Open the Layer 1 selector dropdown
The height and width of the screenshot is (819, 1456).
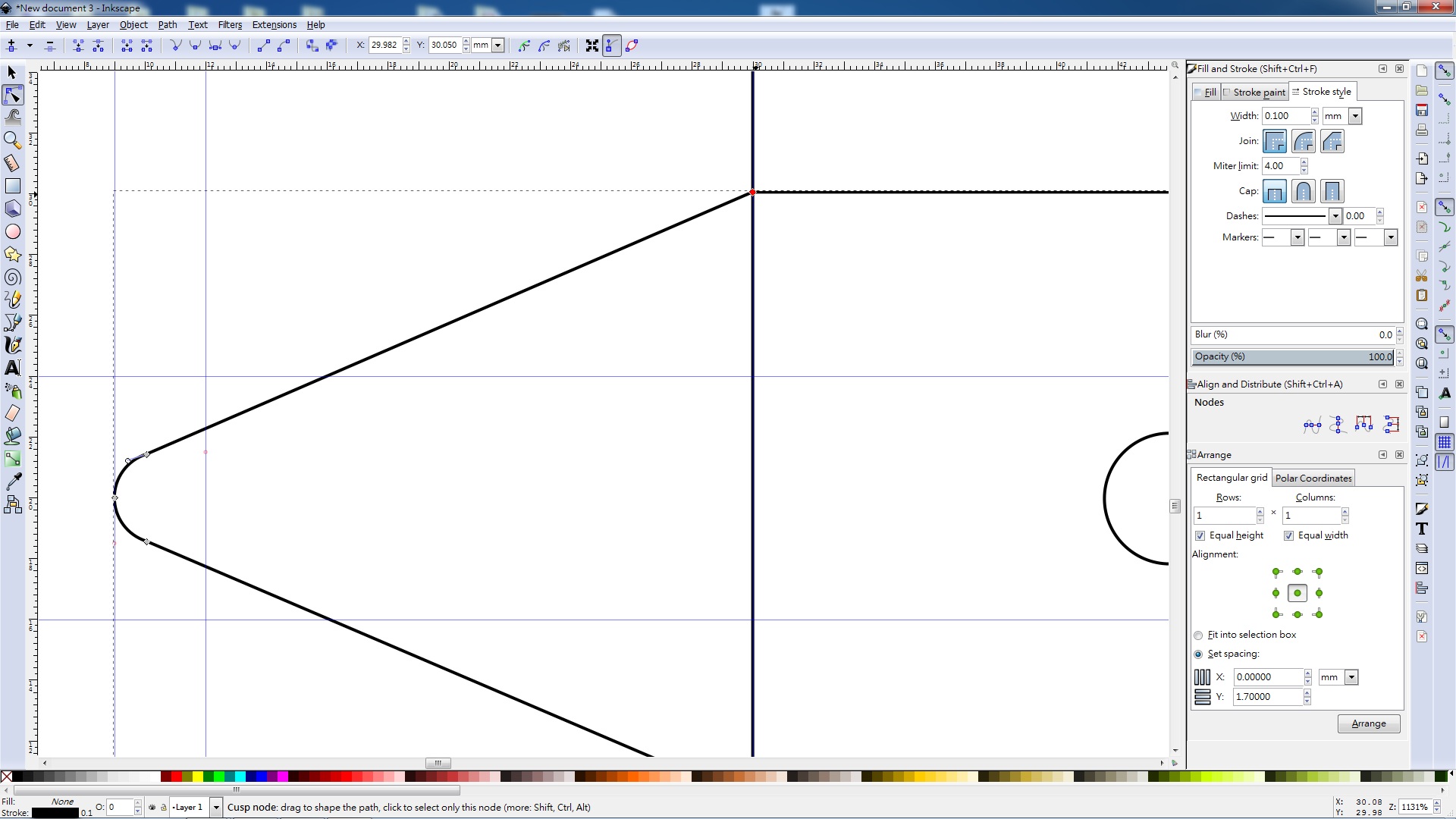[215, 808]
